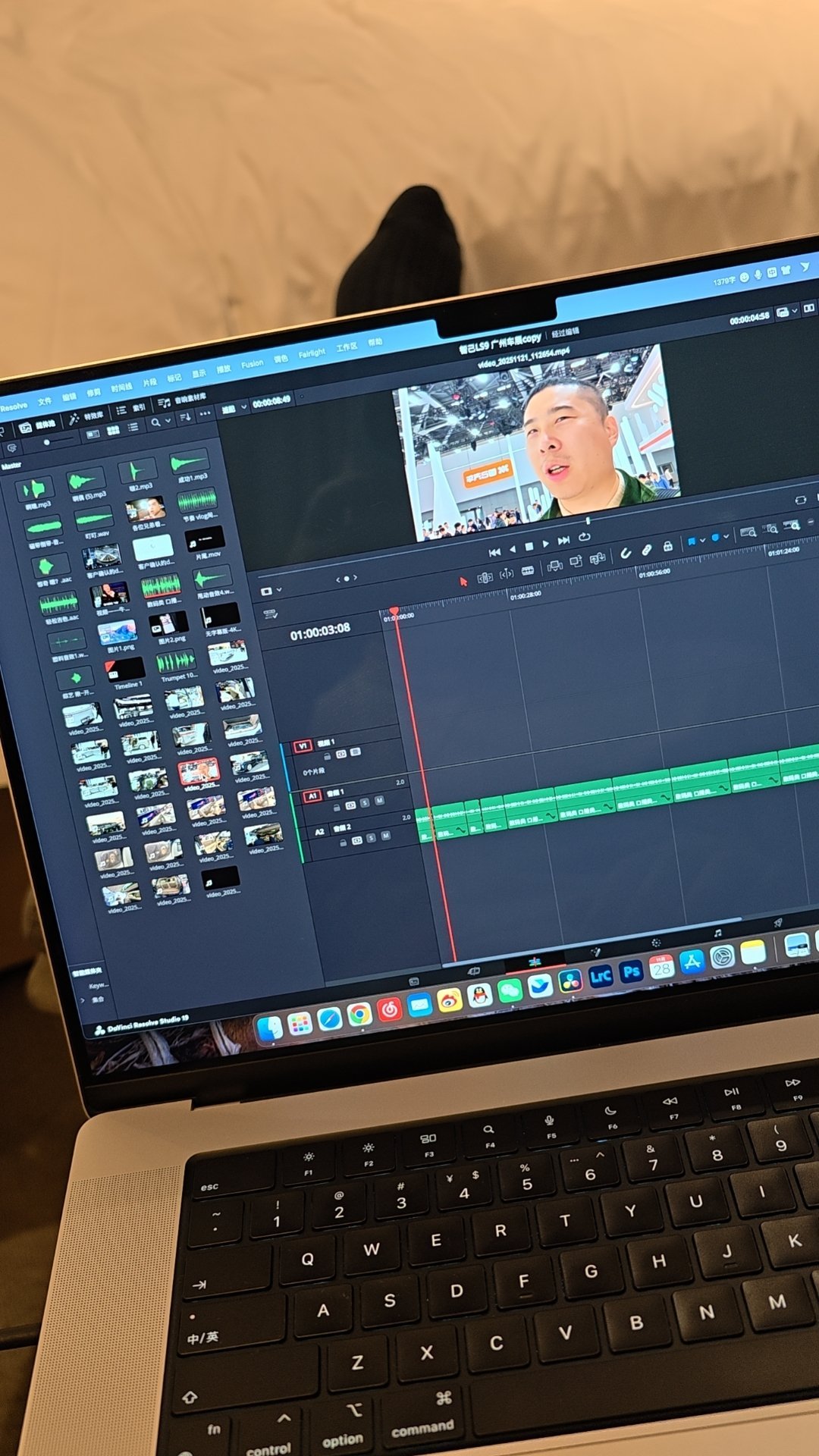Open the timeline view options icon
Image resolution: width=819 pixels, height=1456 pixels.
(x=270, y=615)
